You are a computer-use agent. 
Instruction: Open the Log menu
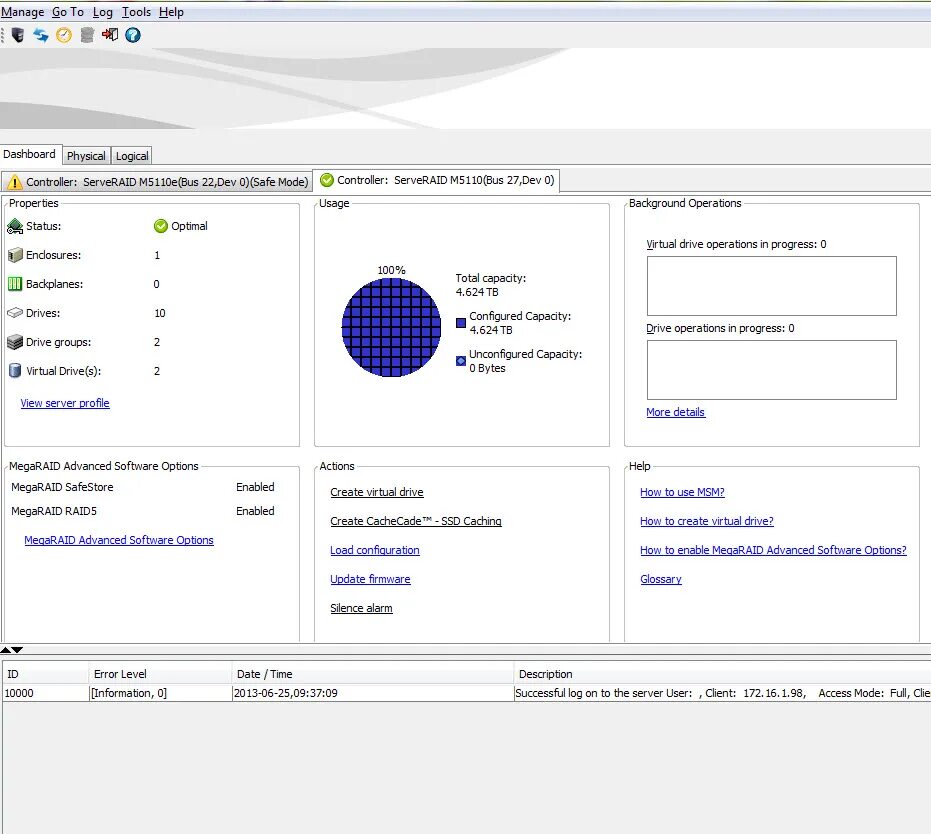pyautogui.click(x=103, y=12)
